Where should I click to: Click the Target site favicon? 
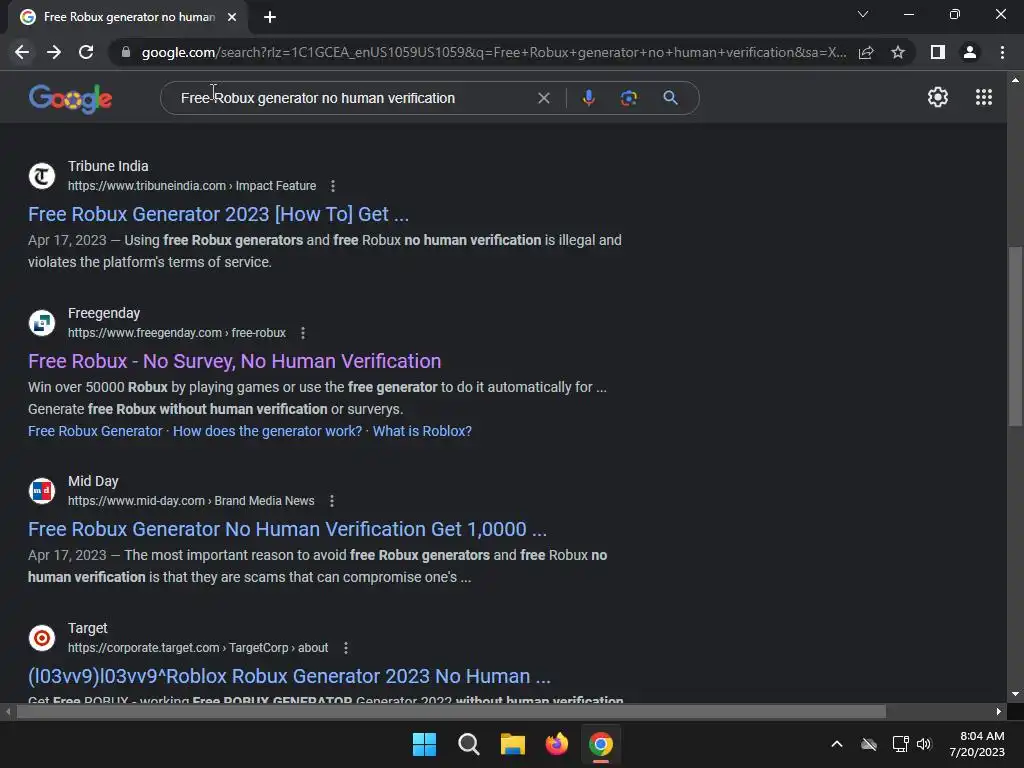(x=42, y=637)
